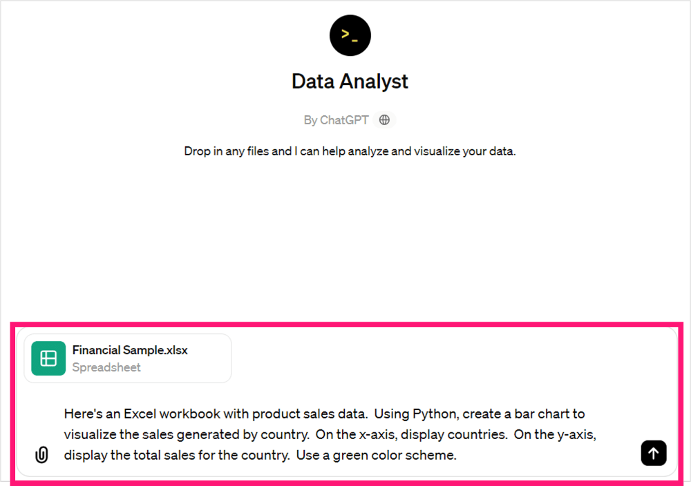Viewport: 691px width, 486px height.
Task: Click the 'Drop in any files' description text
Action: (349, 152)
